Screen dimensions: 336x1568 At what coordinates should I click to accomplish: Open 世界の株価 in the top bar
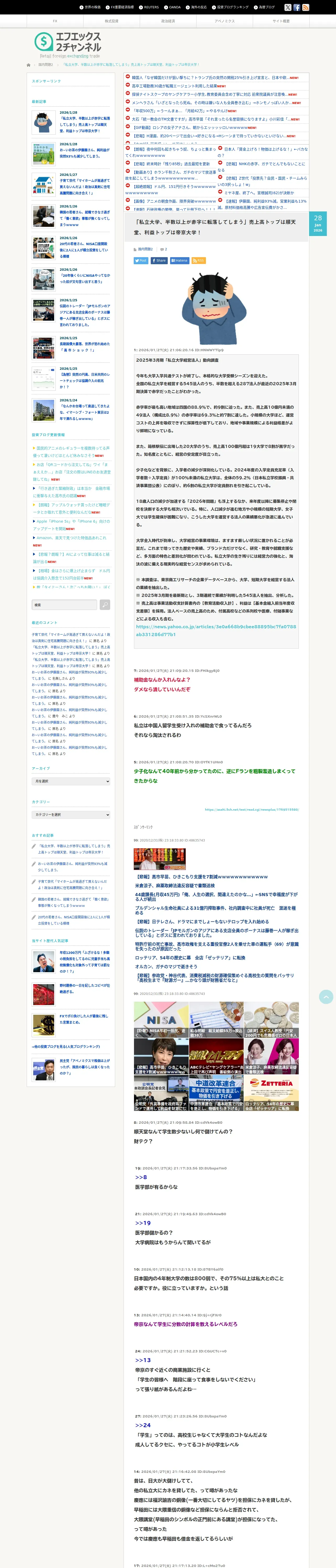click(x=90, y=7)
